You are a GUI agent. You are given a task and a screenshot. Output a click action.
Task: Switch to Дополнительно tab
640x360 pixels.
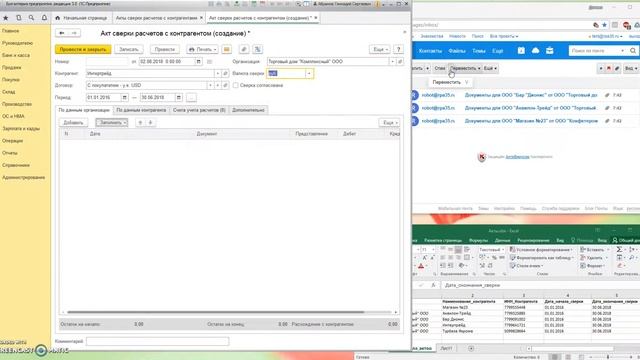pos(249,110)
